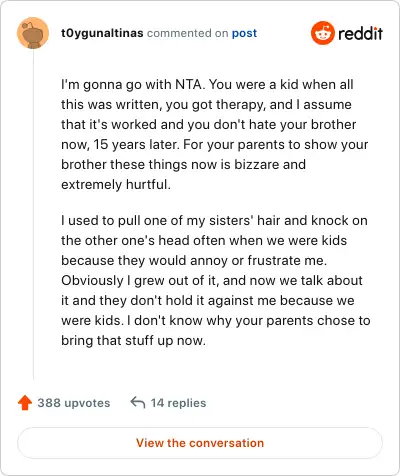This screenshot has height=476, width=400.
Task: Click the 'I used to pull one' line
Action: tap(214, 221)
